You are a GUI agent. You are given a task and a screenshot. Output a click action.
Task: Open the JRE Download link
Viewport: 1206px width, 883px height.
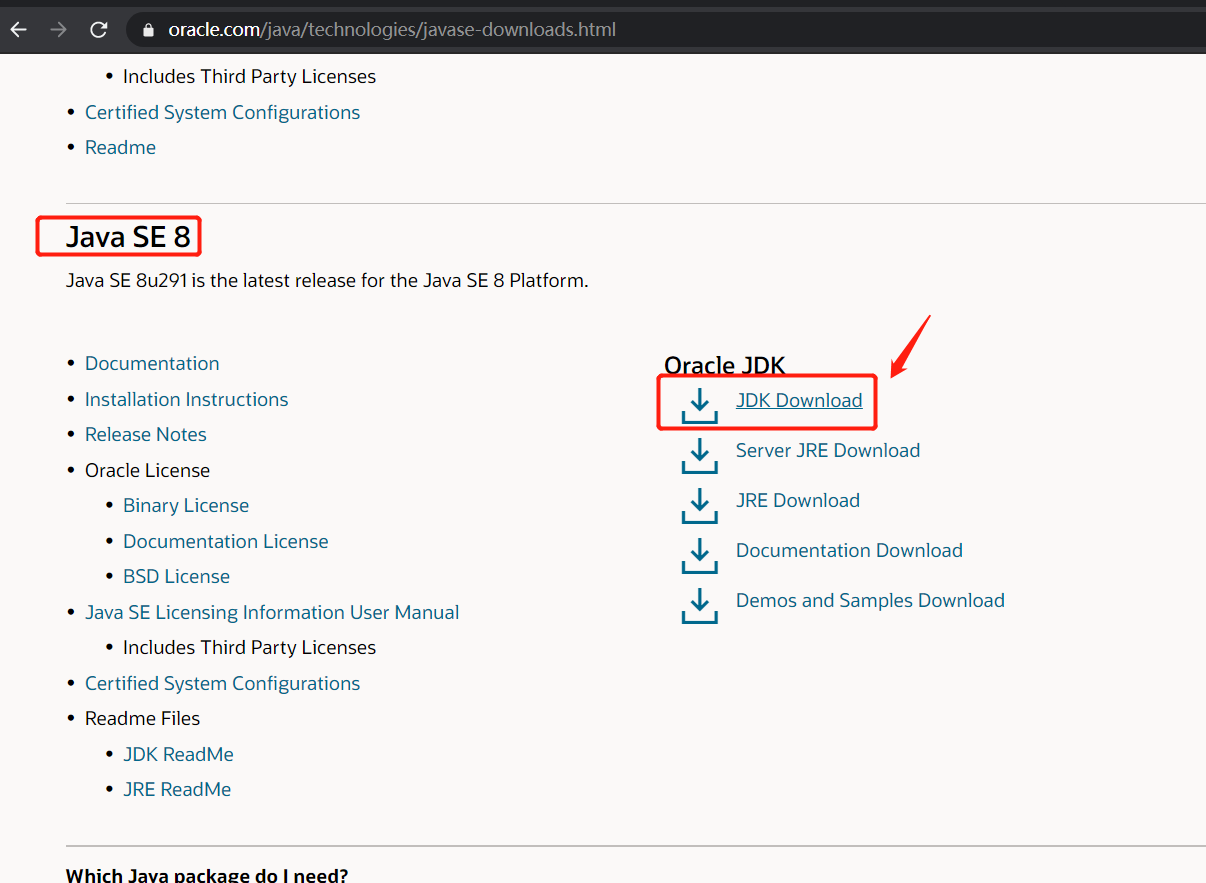click(x=798, y=500)
